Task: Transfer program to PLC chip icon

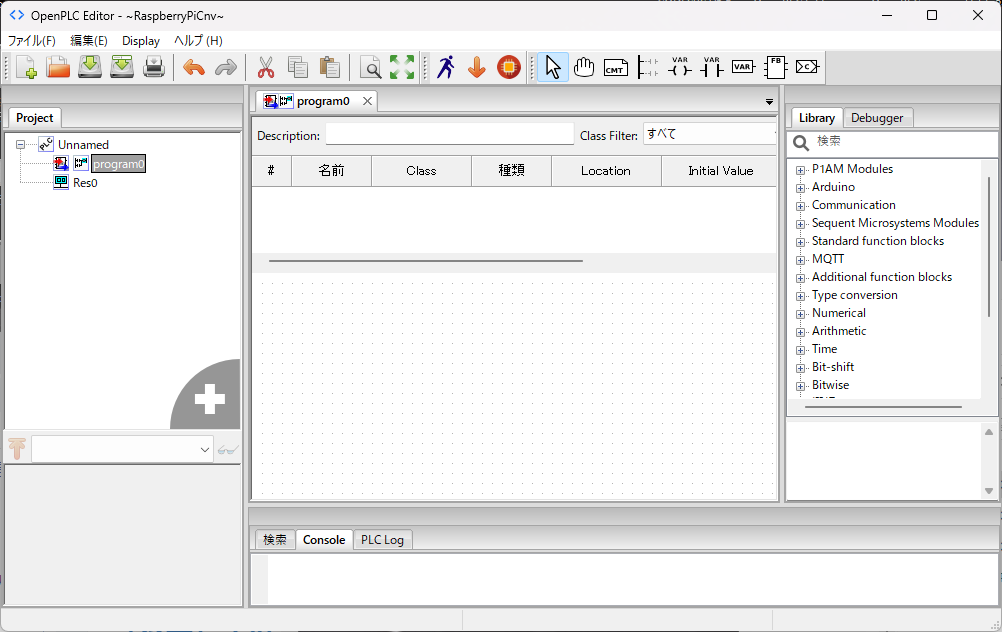Action: click(509, 67)
